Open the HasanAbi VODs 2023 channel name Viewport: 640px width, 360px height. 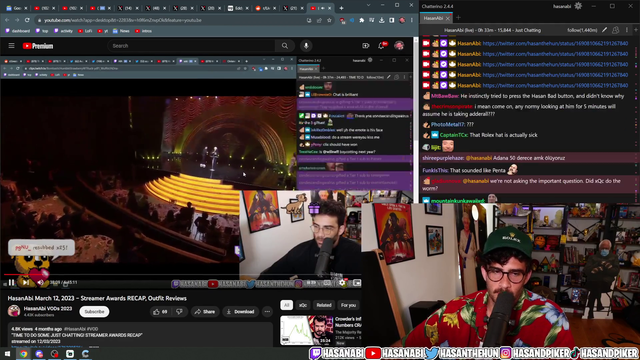coord(48,309)
